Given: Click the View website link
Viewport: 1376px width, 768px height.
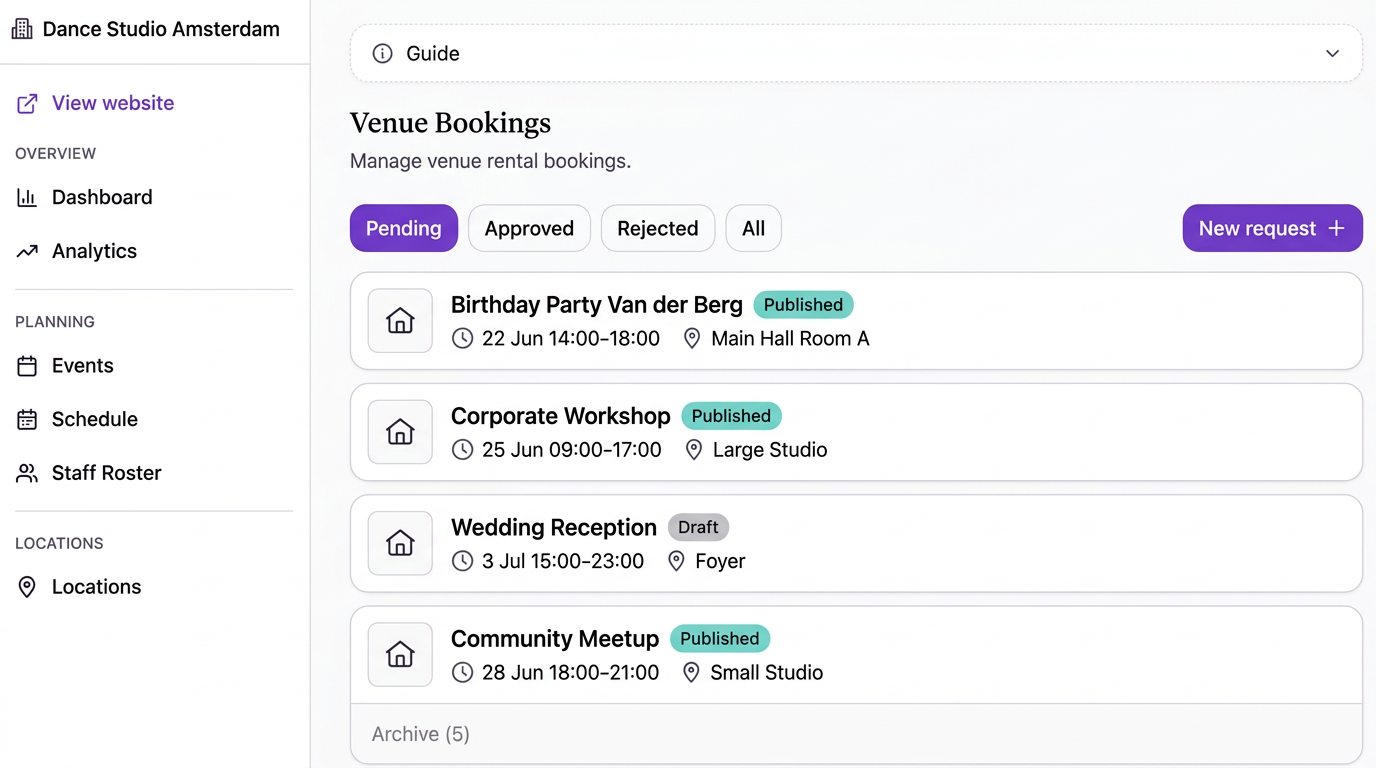Looking at the screenshot, I should tap(113, 103).
